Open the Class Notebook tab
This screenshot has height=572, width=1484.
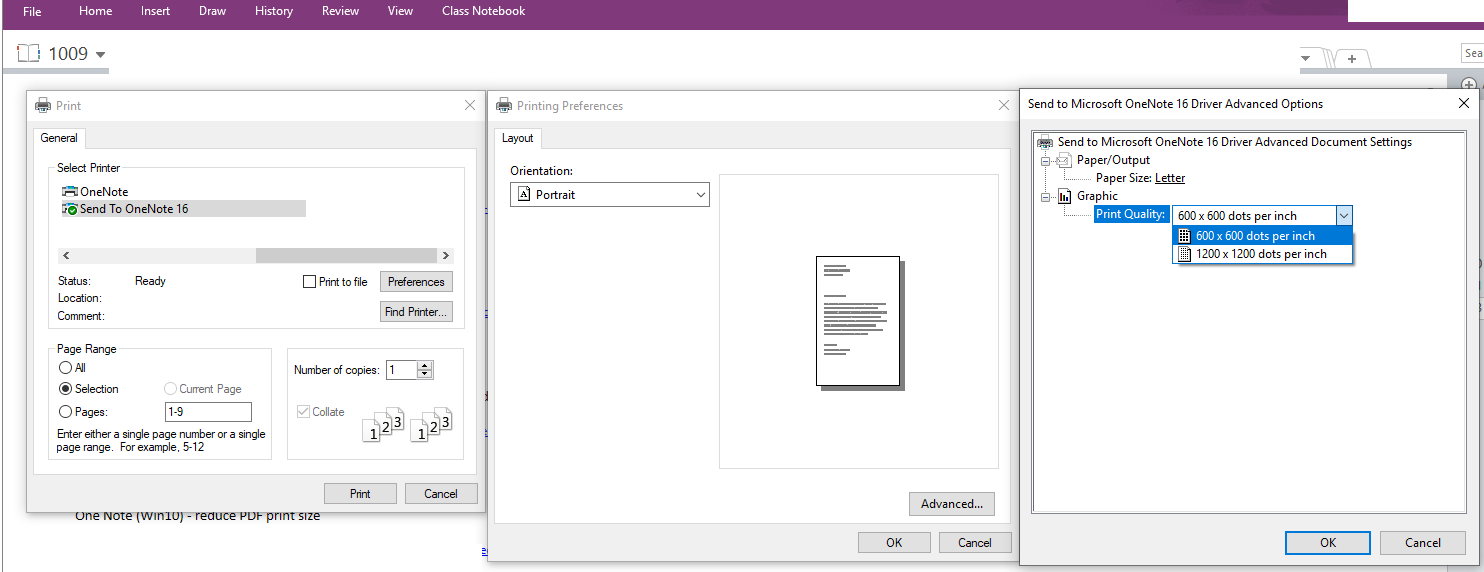click(483, 11)
